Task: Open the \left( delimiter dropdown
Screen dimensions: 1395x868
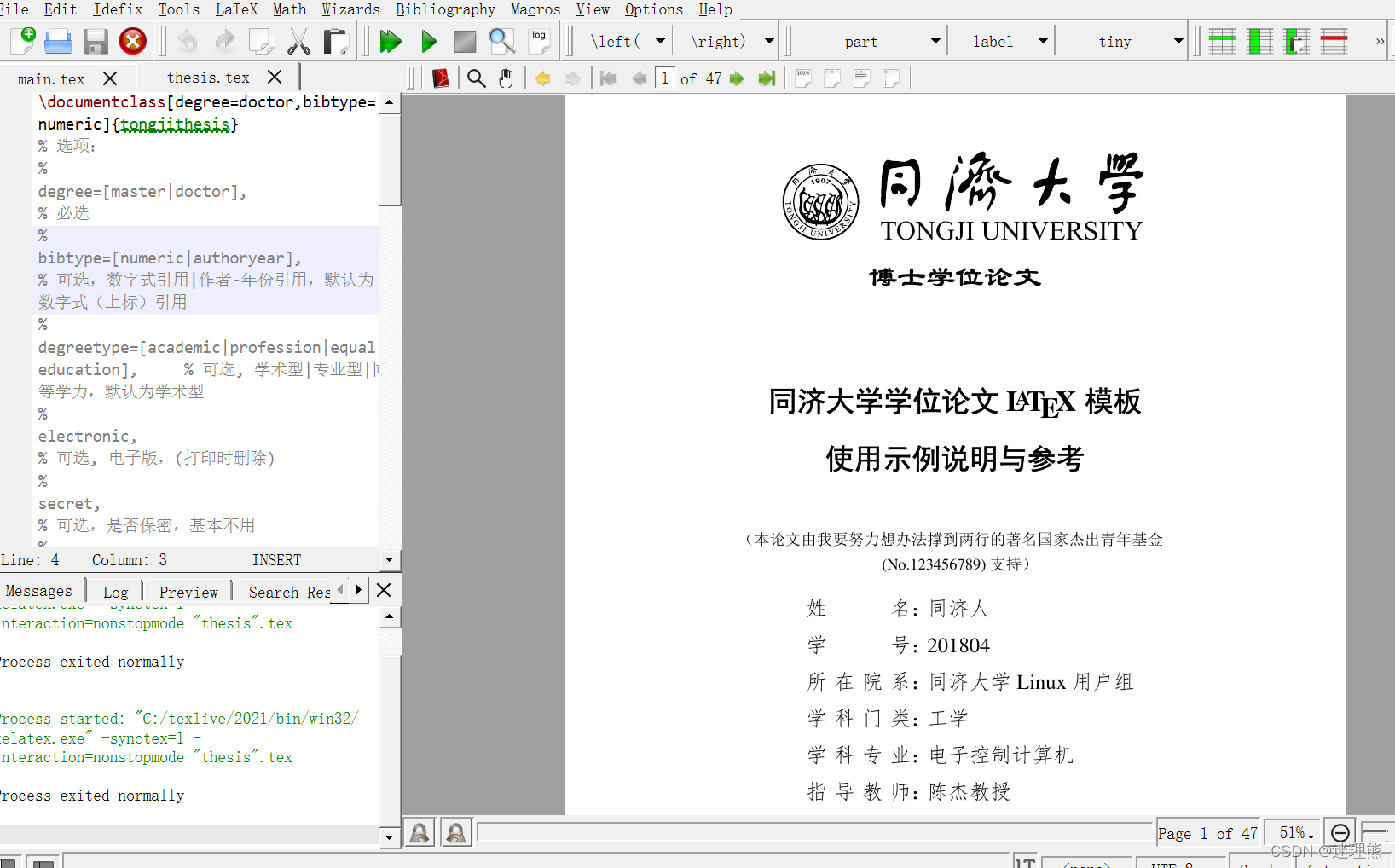Action: coord(660,41)
